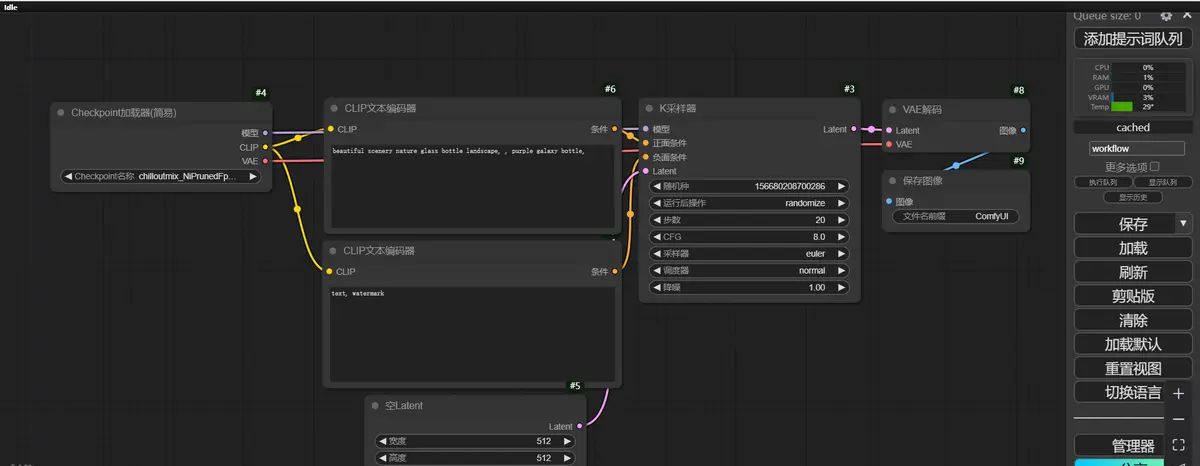
Task: Increase 'CFG' with its right arrow
Action: point(841,237)
